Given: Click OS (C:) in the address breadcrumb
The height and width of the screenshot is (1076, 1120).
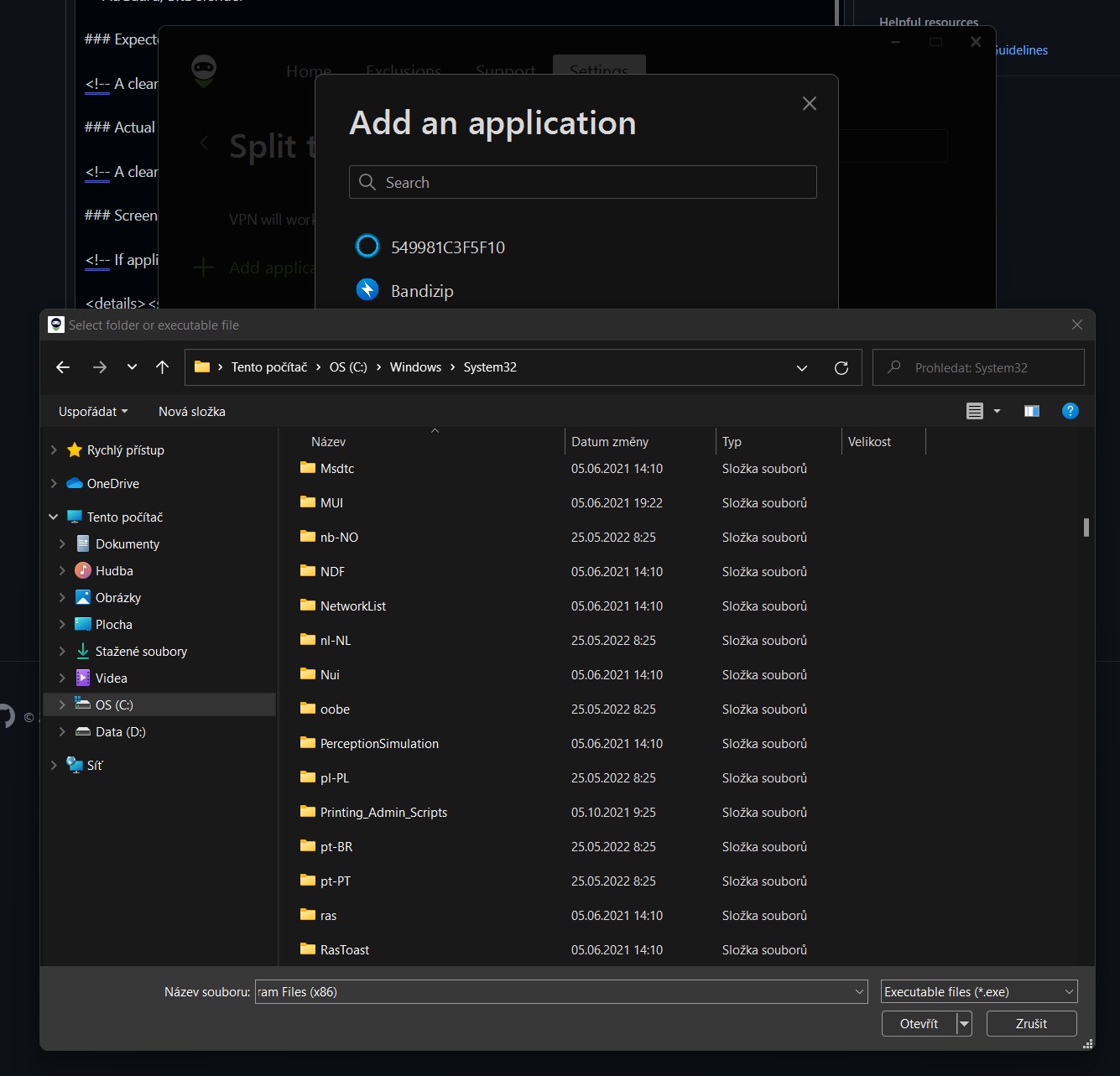Looking at the screenshot, I should [348, 367].
